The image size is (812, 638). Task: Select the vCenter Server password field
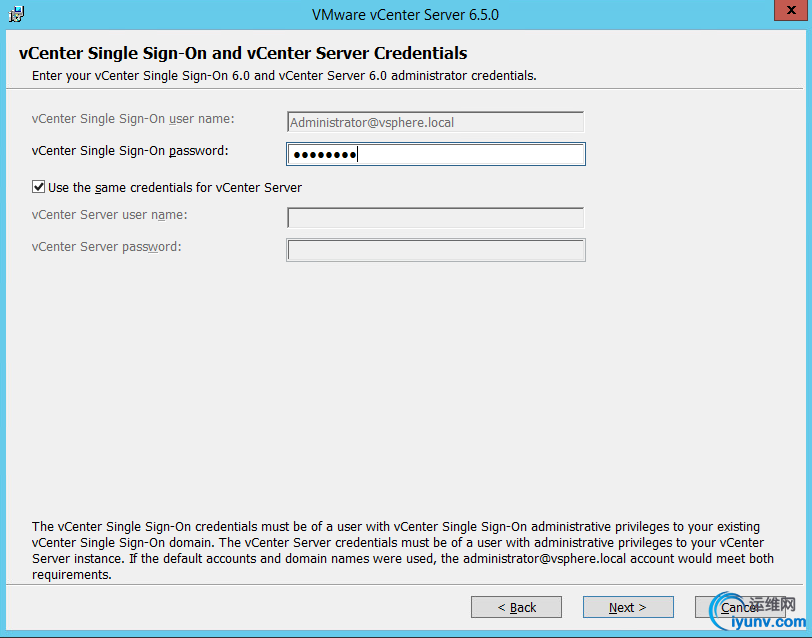point(435,250)
